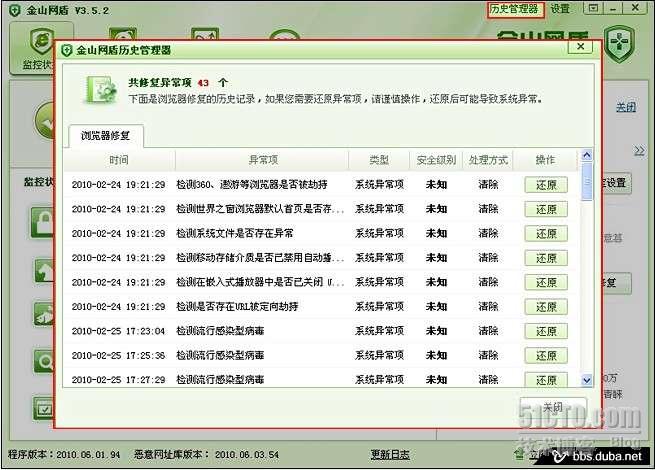Minimize the 金山网盾 main window
This screenshot has height=470, width=655.
click(x=613, y=8)
